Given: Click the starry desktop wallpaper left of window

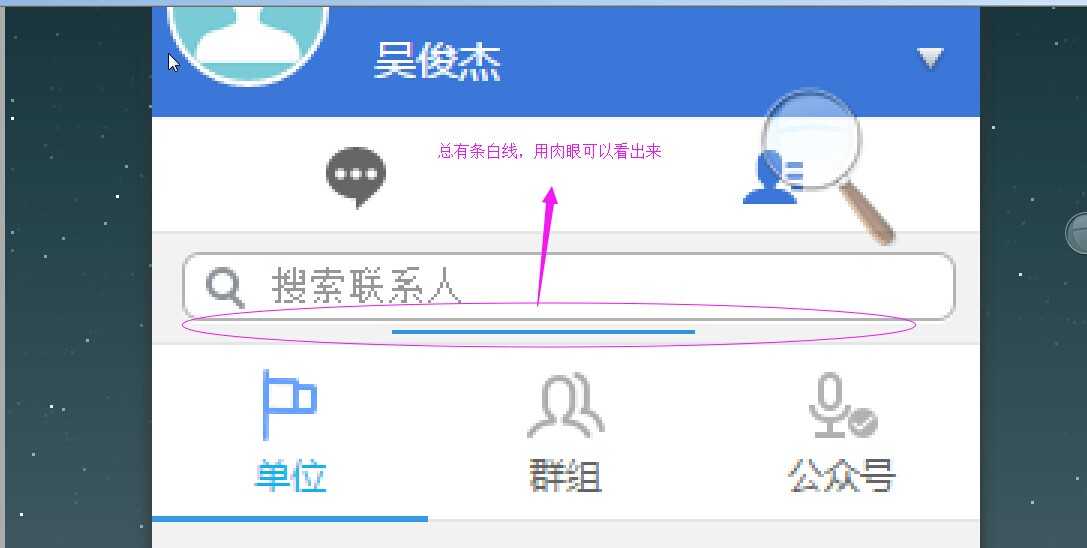Looking at the screenshot, I should tap(76, 277).
